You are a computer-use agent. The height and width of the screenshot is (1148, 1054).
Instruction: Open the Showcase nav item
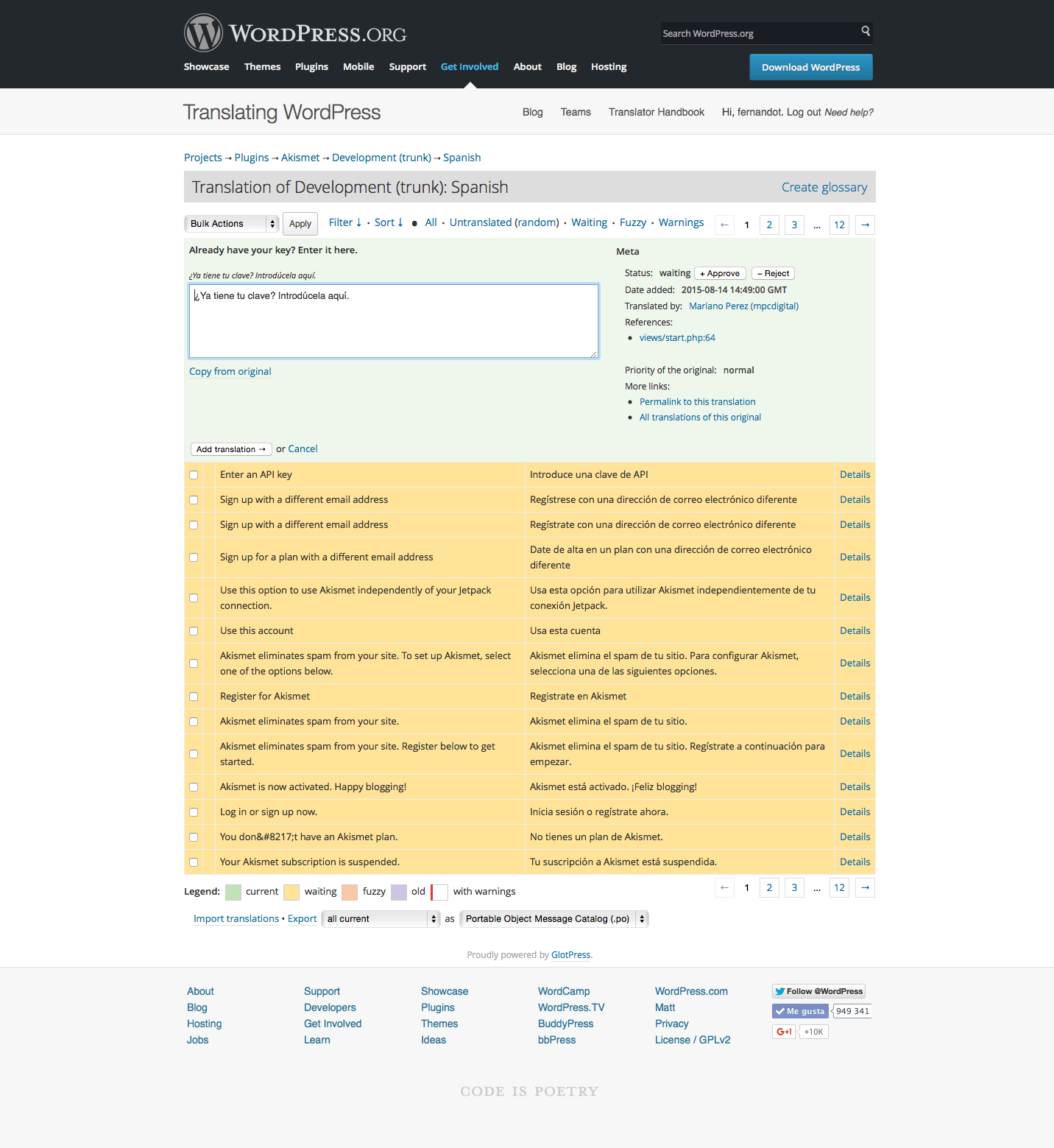click(206, 66)
